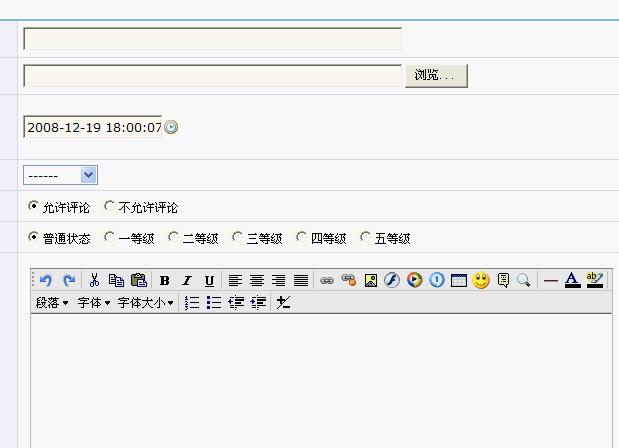Increase paragraph indent

click(x=258, y=303)
